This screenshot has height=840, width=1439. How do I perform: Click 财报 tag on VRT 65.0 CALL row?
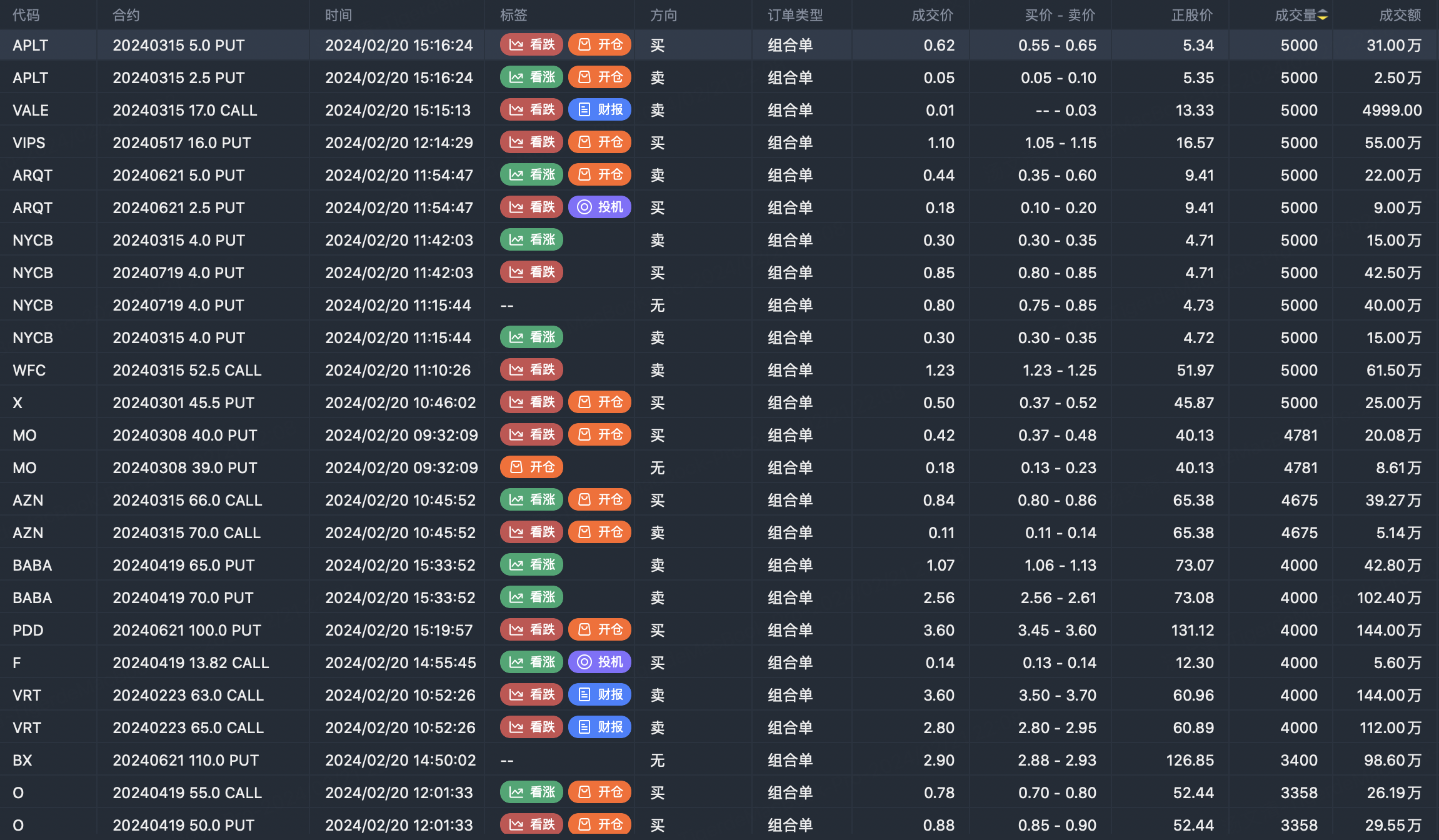[x=599, y=727]
